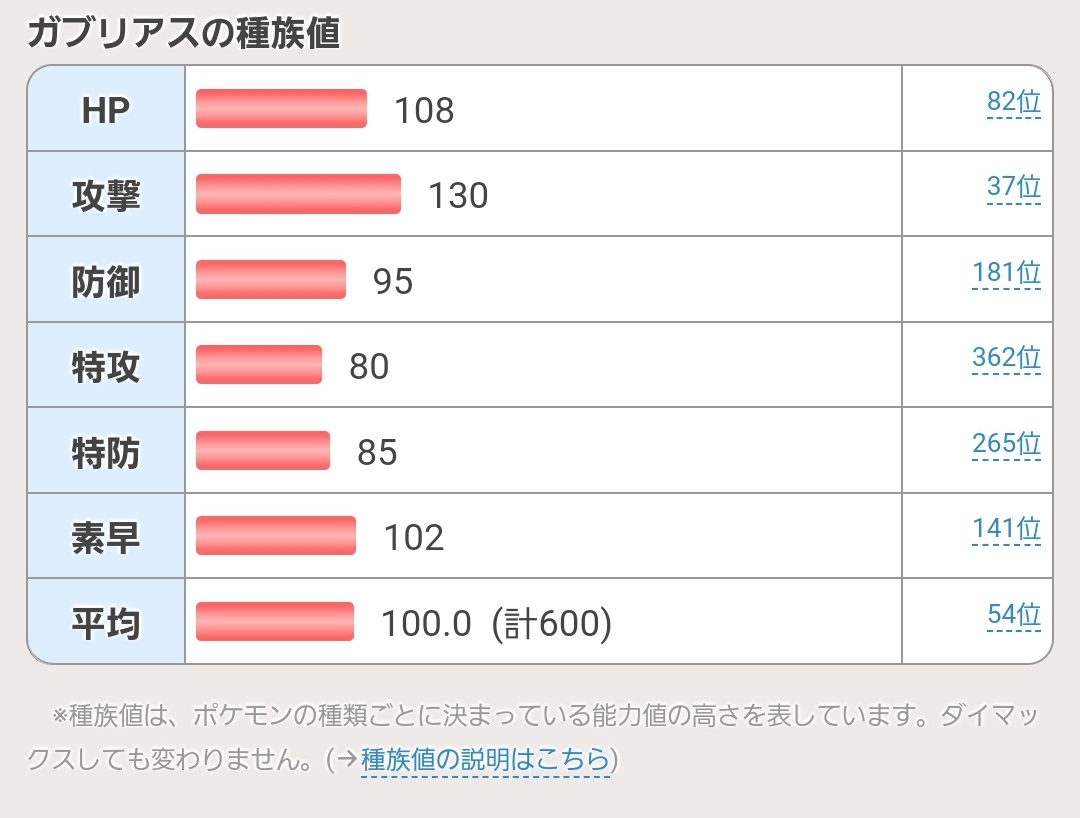Open the 攻撃 rank link 37位
The height and width of the screenshot is (818, 1080).
coord(1013,187)
